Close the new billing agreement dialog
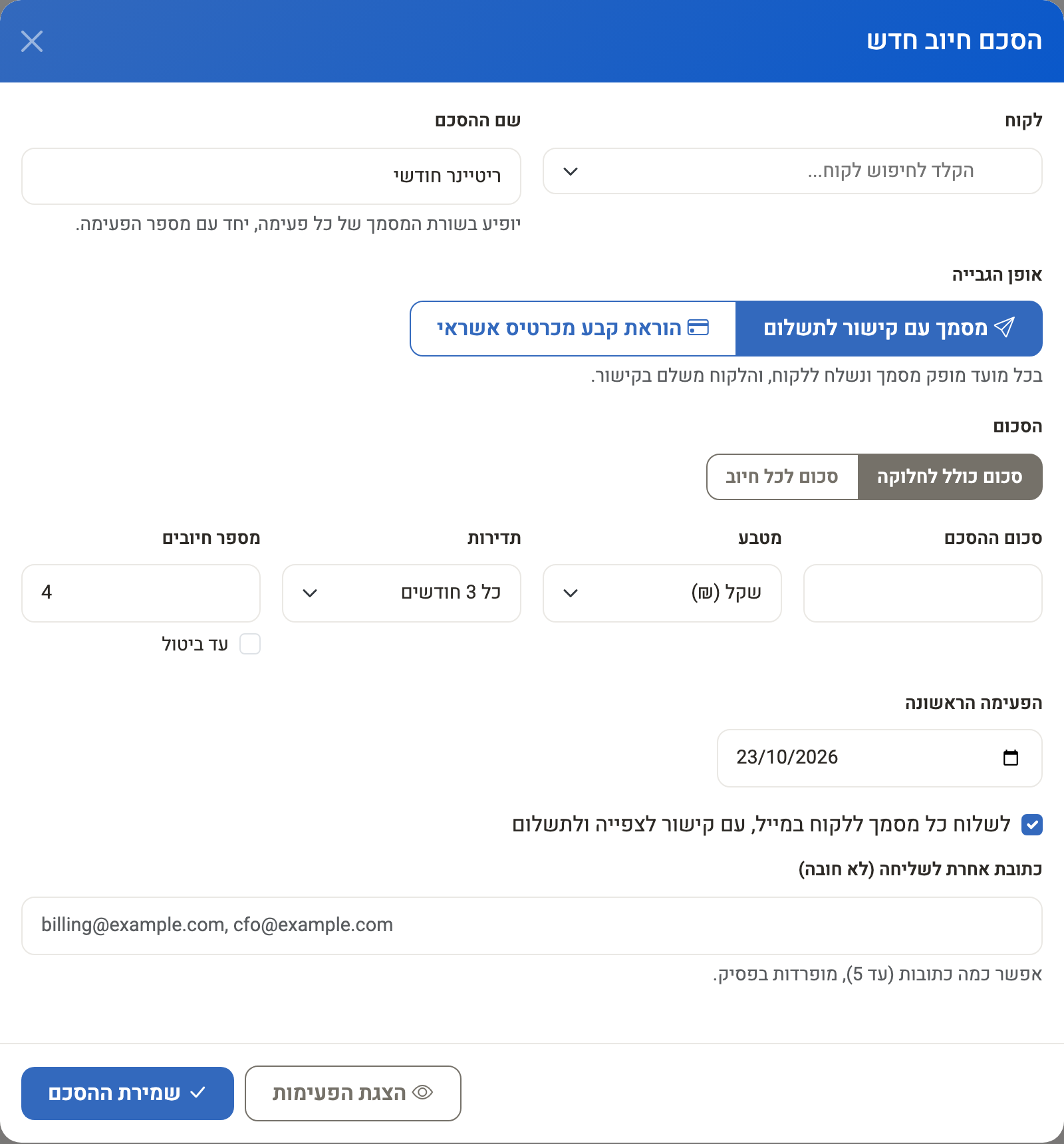 coord(32,41)
